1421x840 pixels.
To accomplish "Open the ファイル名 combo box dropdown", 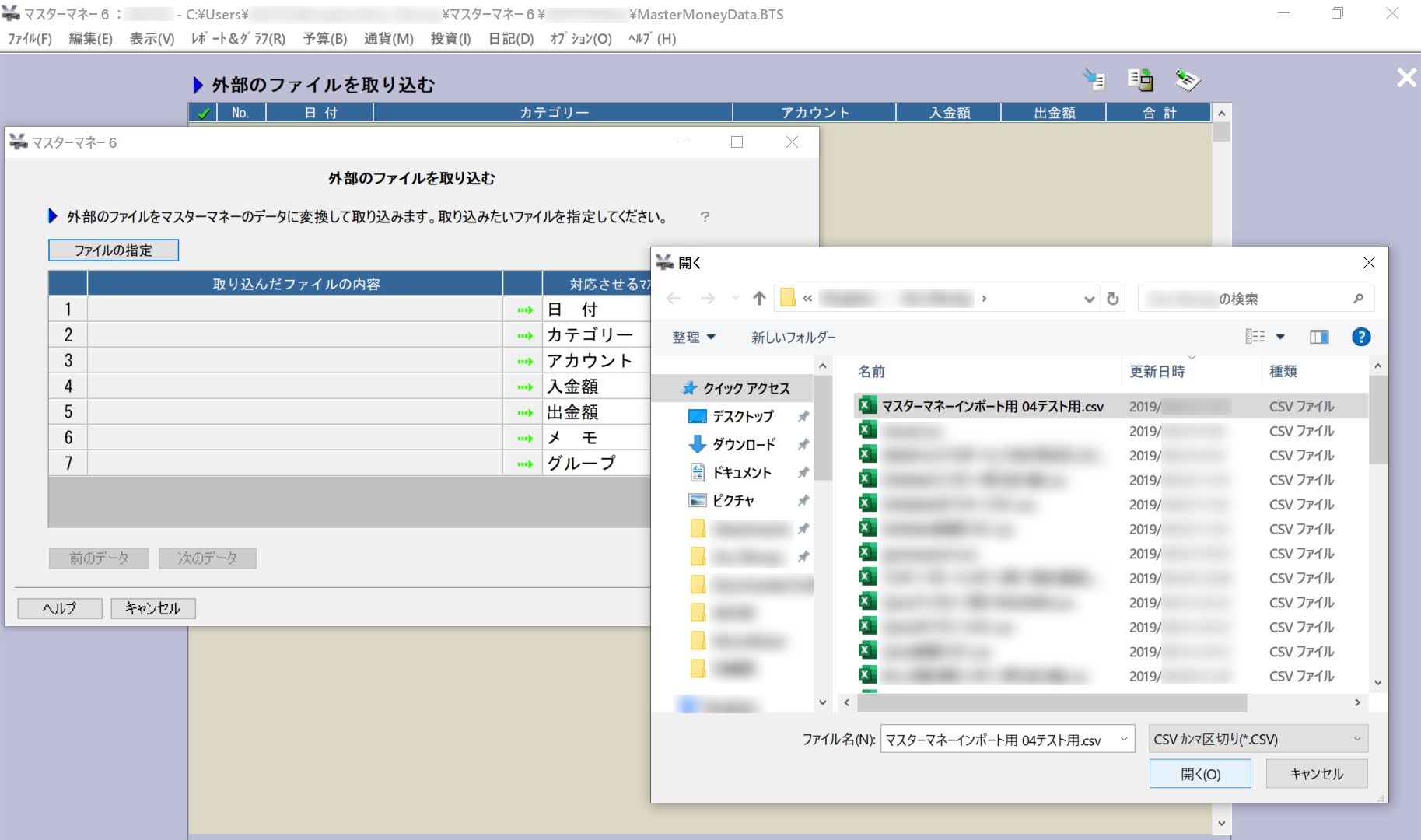I will click(1123, 740).
